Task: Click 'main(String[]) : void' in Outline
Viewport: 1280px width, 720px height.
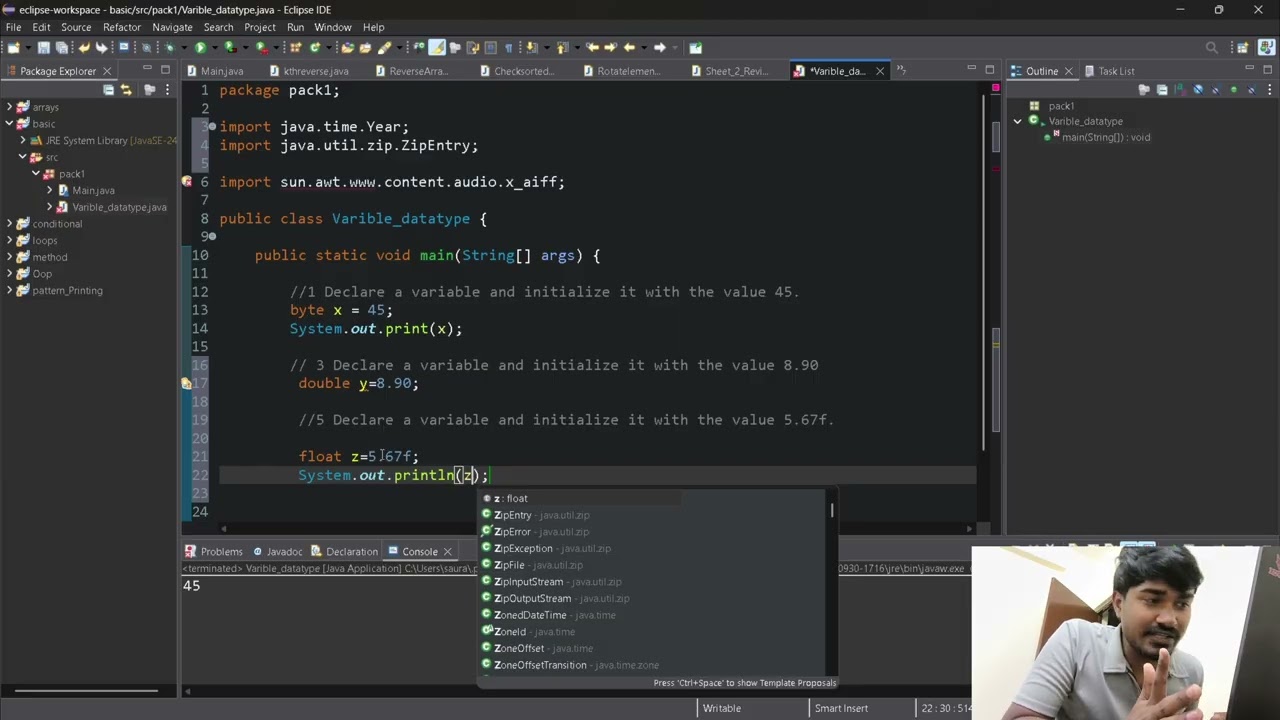Action: 1105,137
